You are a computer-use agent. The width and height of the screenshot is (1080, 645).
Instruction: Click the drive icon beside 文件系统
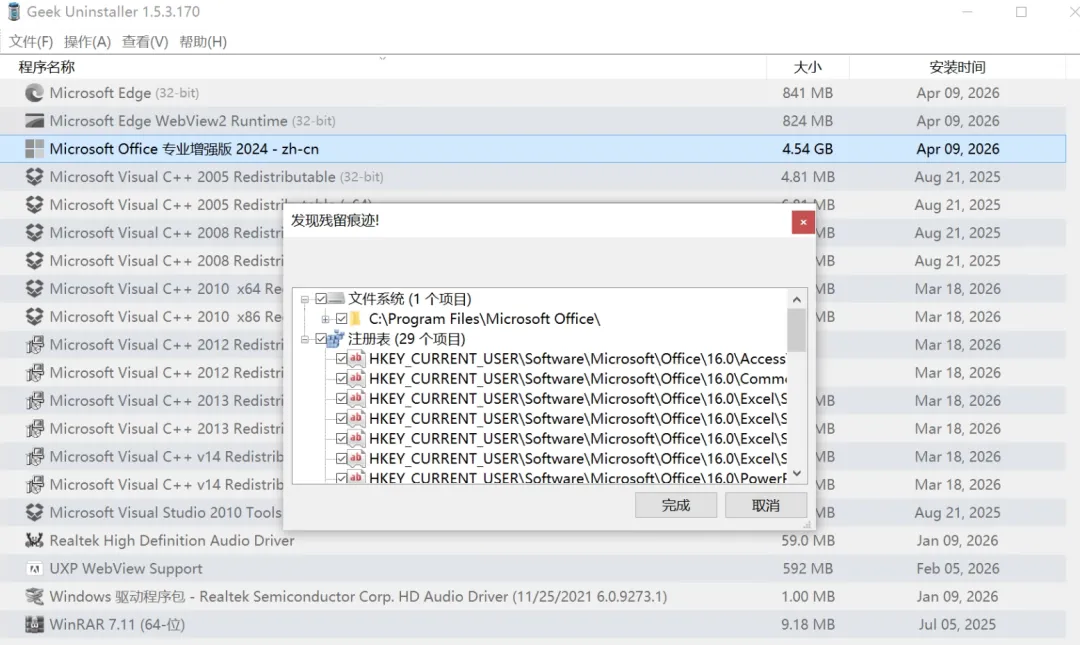pos(337,299)
